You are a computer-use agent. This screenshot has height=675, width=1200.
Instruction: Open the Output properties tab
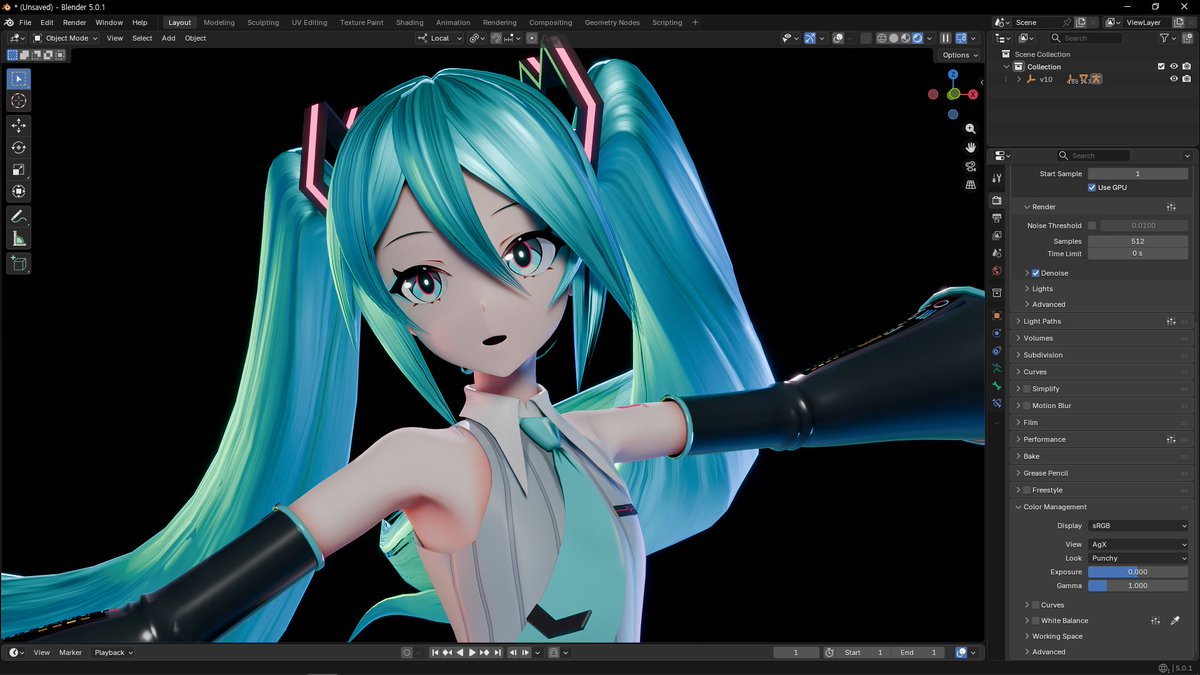[x=997, y=218]
